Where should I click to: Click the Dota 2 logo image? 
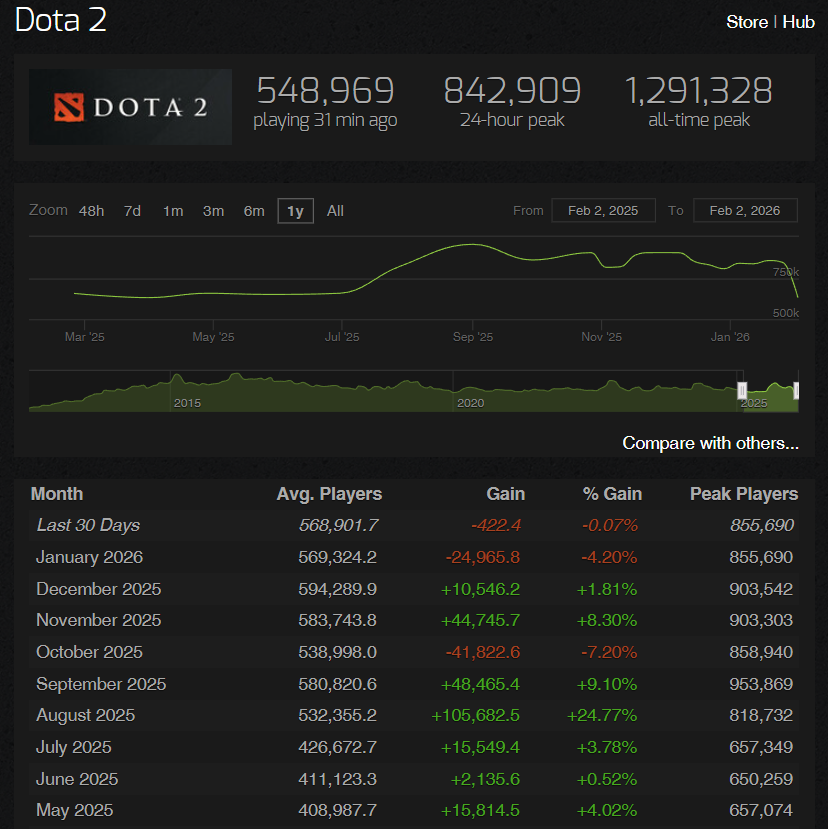129,106
